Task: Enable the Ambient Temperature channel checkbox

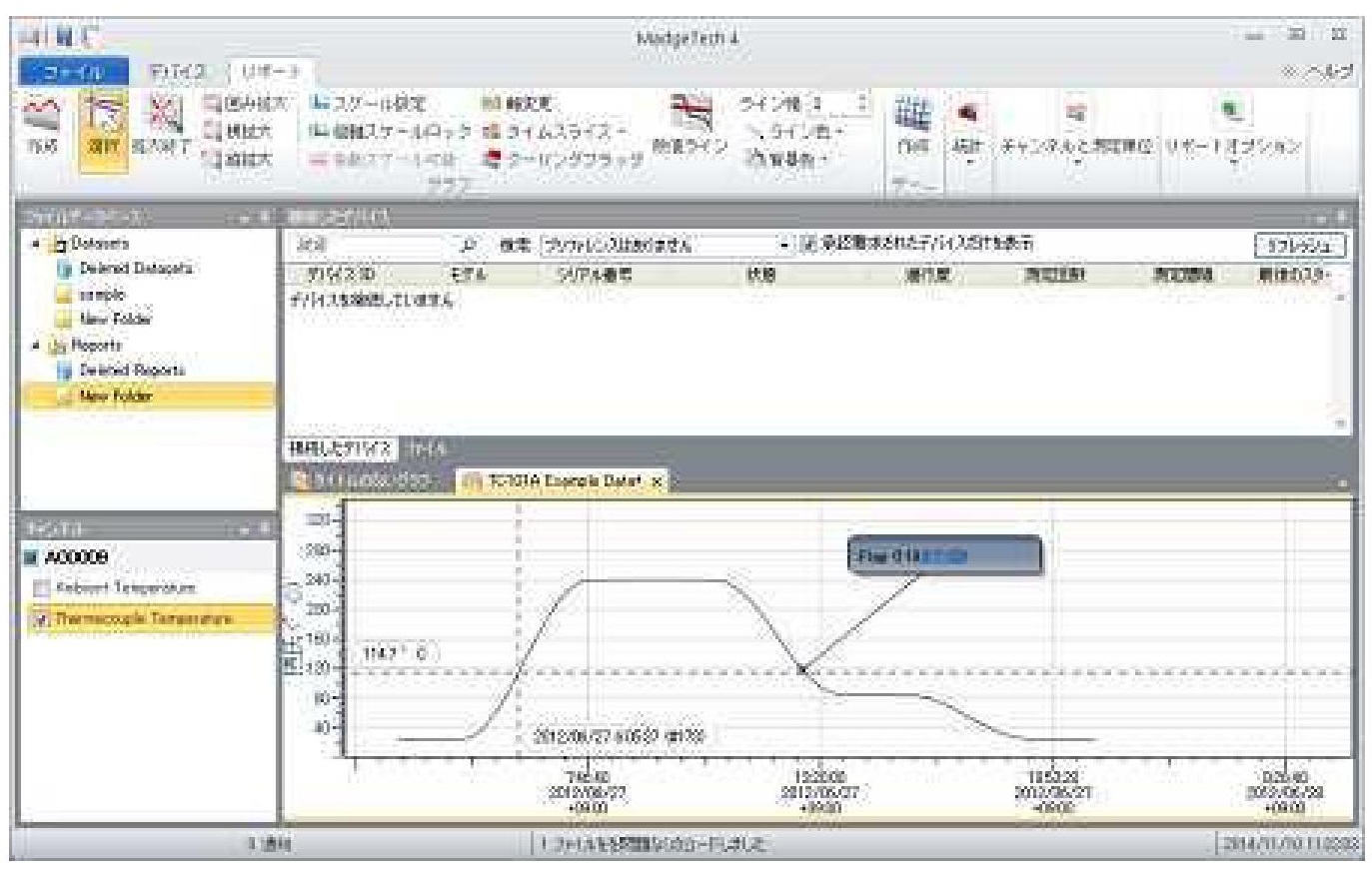Action: tap(41, 589)
